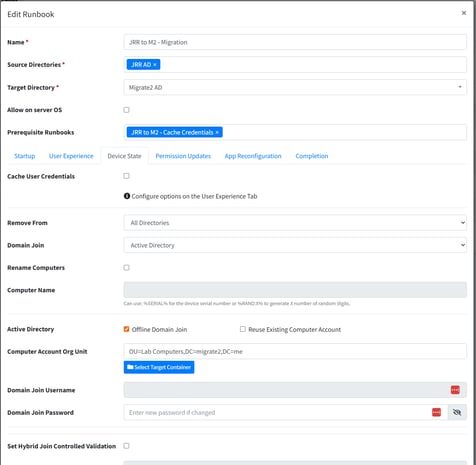The height and width of the screenshot is (465, 476).
Task: Click the info icon beside Configure options text
Action: pos(127,196)
